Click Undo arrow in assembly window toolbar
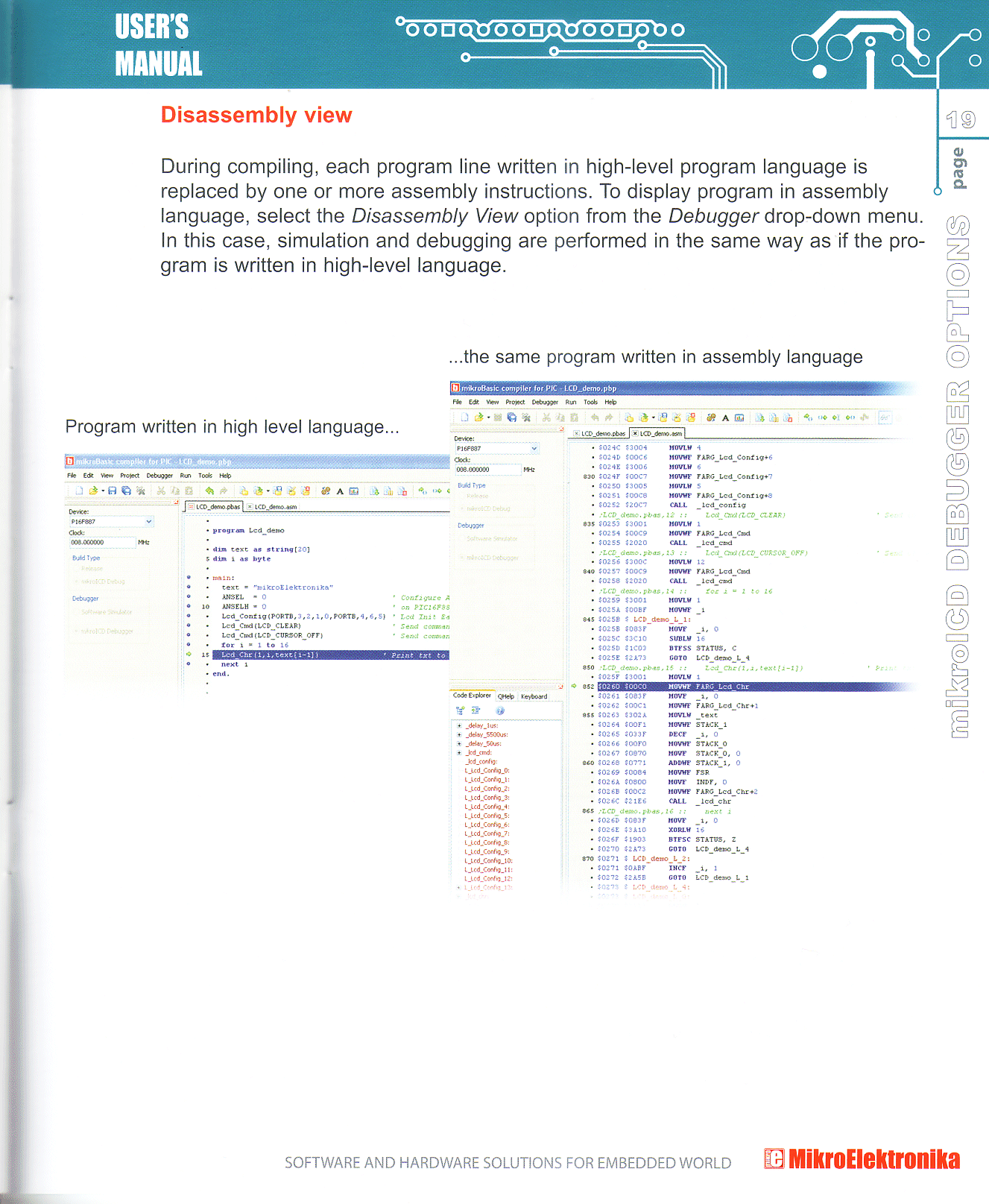Image resolution: width=989 pixels, height=1204 pixels. (x=594, y=417)
